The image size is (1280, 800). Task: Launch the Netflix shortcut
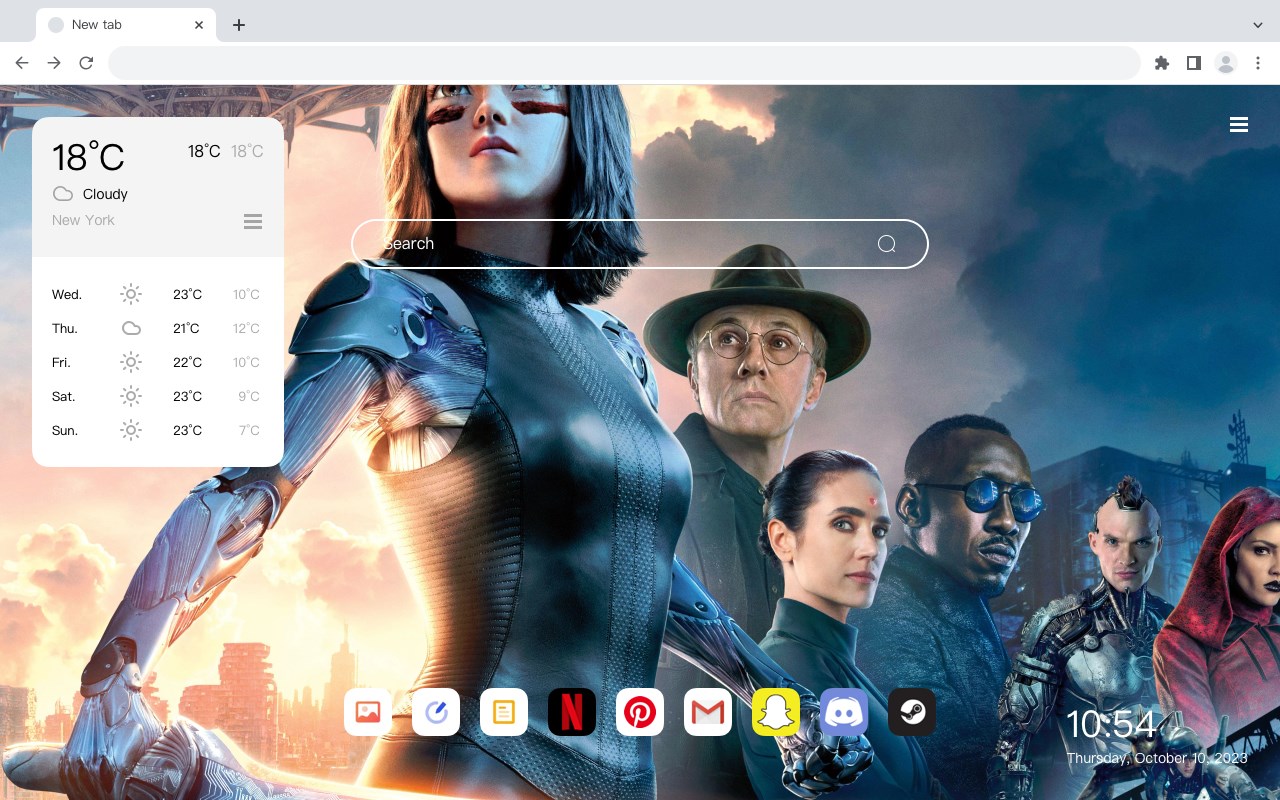click(572, 712)
